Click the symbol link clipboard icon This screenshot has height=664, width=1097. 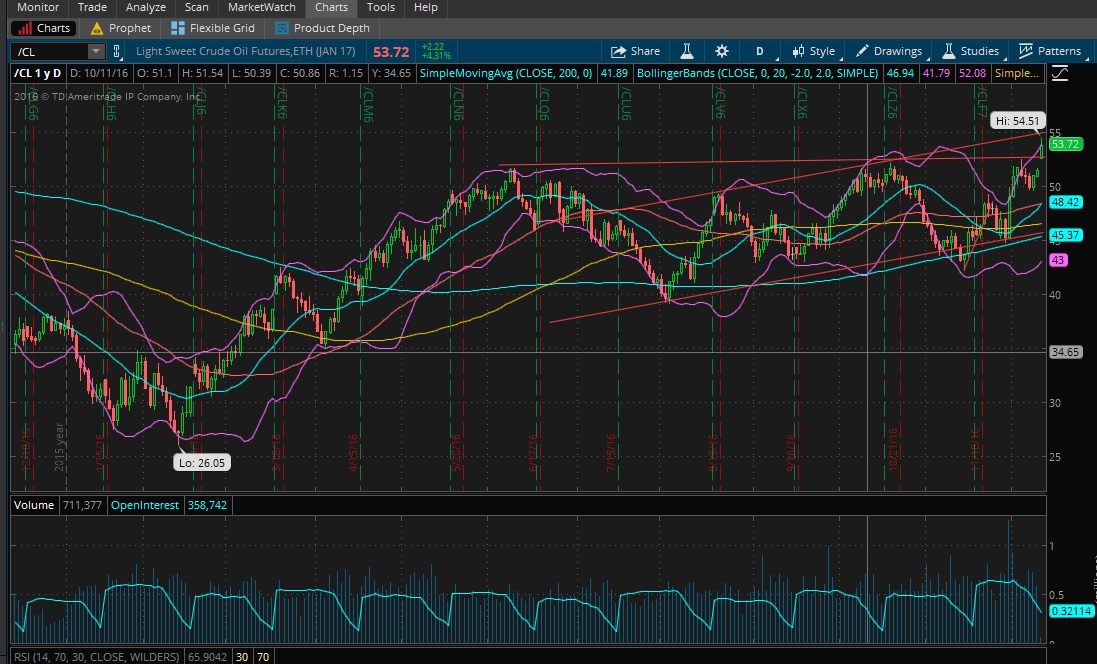click(x=117, y=51)
